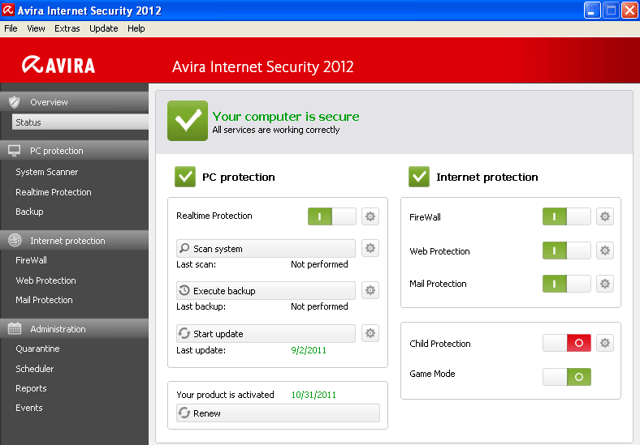Image resolution: width=640 pixels, height=445 pixels.
Task: Open Child Protection settings gear icon
Action: (604, 343)
